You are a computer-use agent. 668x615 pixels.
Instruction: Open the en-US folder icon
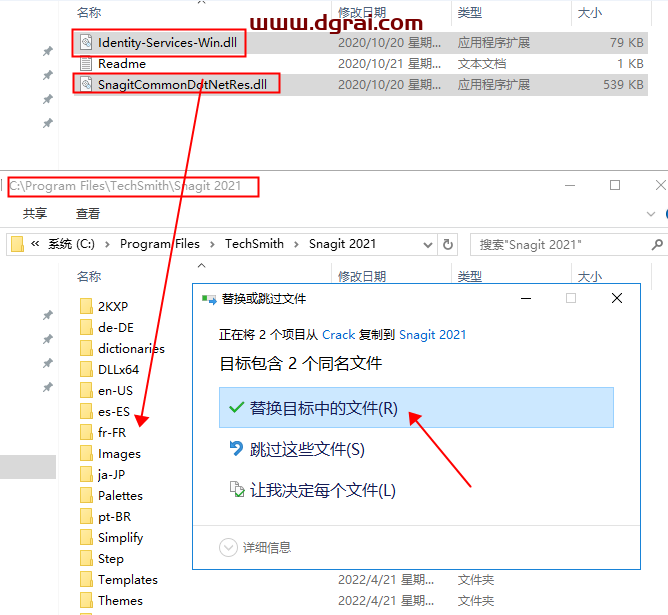point(86,390)
